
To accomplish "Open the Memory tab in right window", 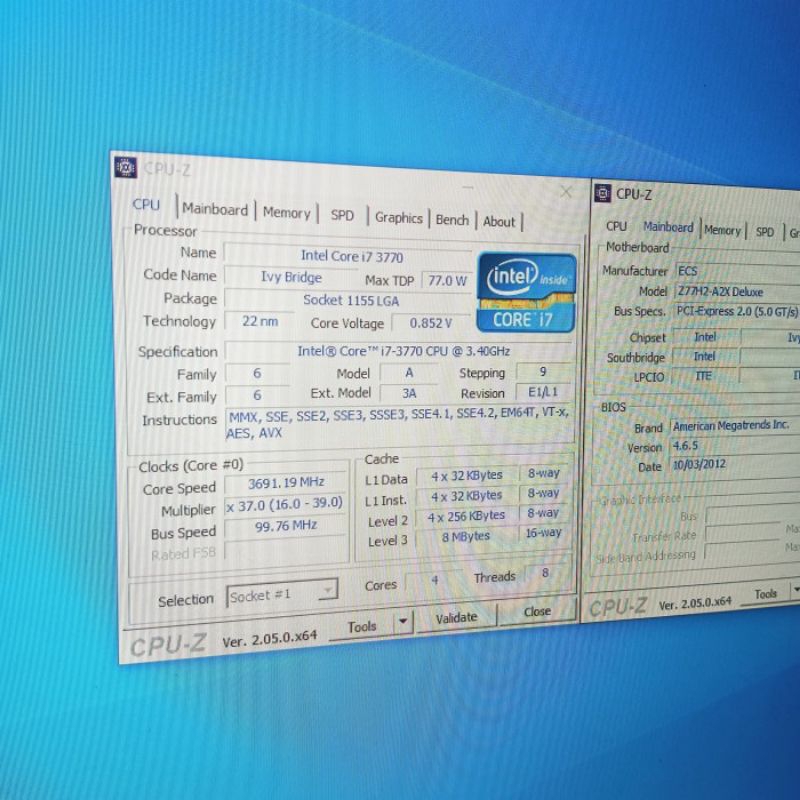I will 722,230.
